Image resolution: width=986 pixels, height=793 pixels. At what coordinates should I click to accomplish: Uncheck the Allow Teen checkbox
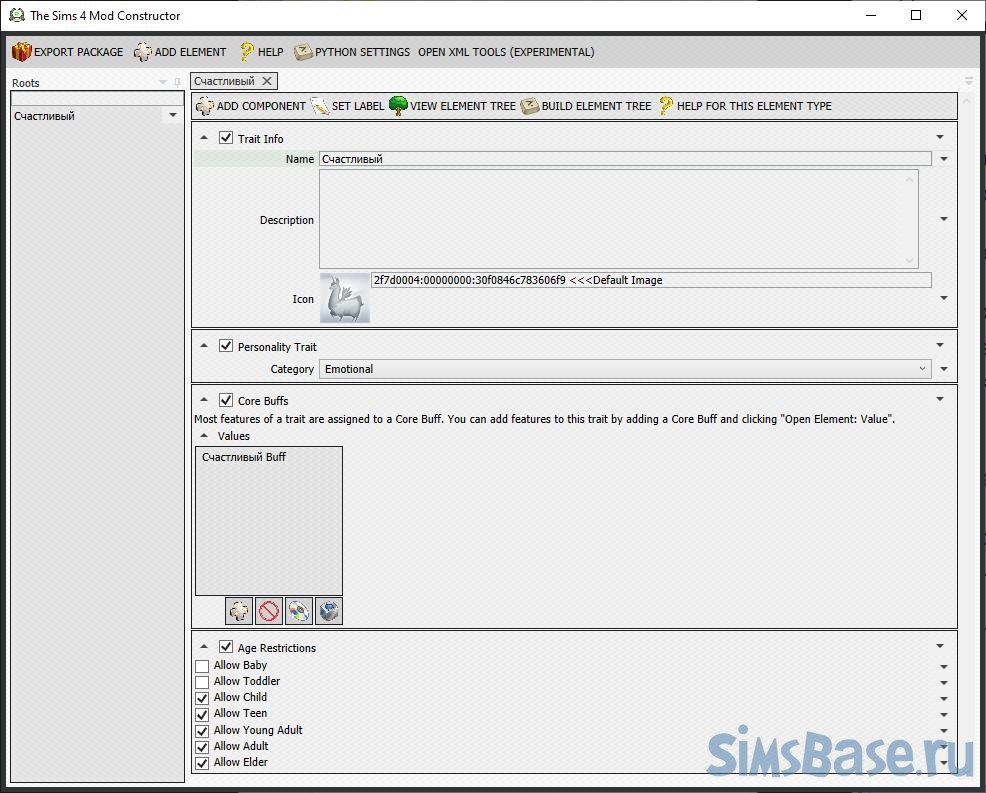coord(202,714)
